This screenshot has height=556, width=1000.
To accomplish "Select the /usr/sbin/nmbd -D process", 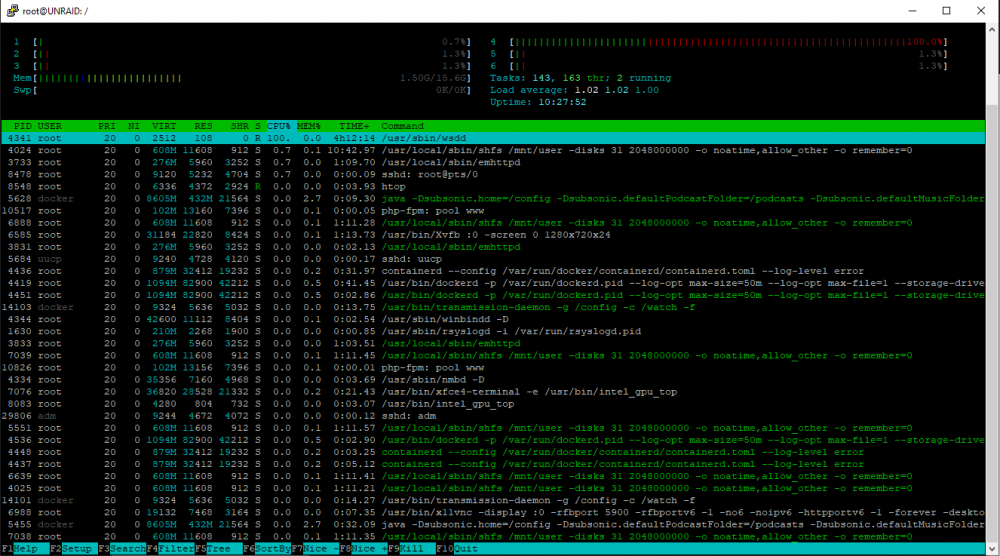I will pos(493,380).
